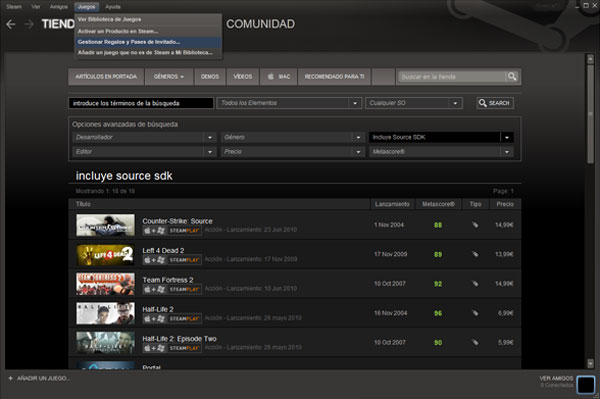Open the Steam menu

pyautogui.click(x=14, y=7)
